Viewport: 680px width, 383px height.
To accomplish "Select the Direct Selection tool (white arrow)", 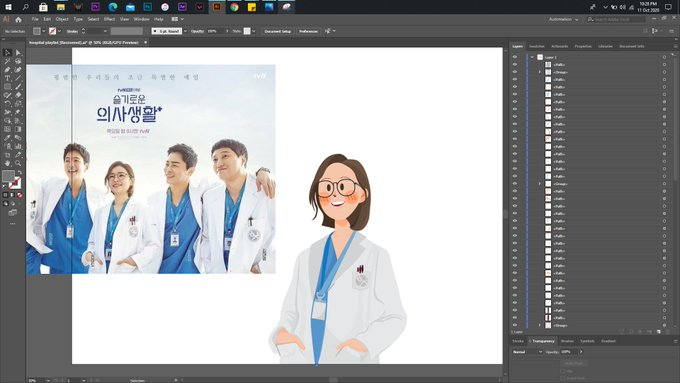I will point(18,52).
